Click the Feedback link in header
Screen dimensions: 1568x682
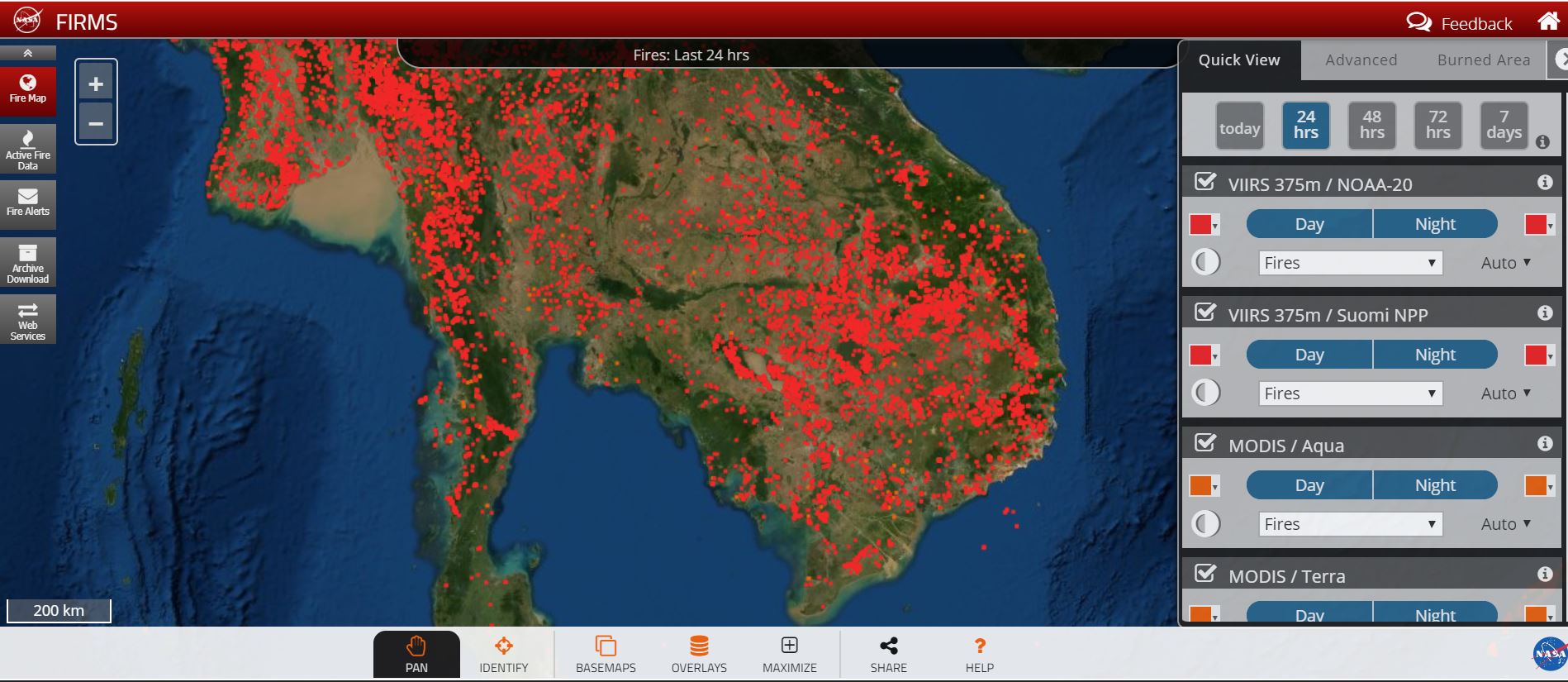point(1460,23)
